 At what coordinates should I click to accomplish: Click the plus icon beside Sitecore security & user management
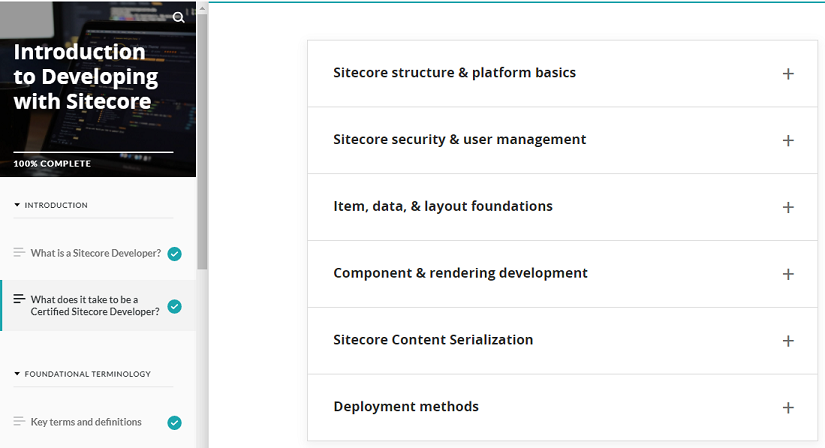tap(788, 141)
